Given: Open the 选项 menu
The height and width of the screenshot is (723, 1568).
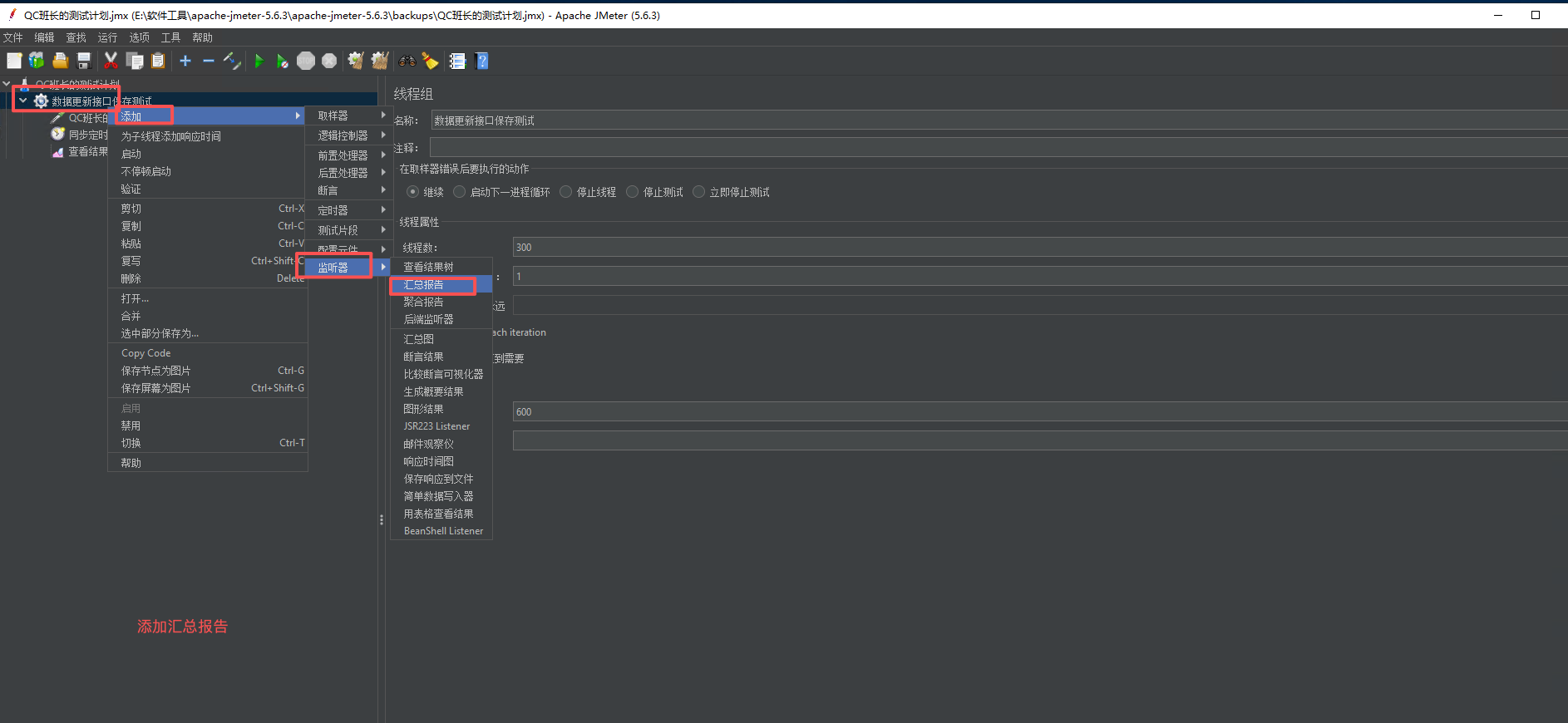Looking at the screenshot, I should [x=139, y=37].
